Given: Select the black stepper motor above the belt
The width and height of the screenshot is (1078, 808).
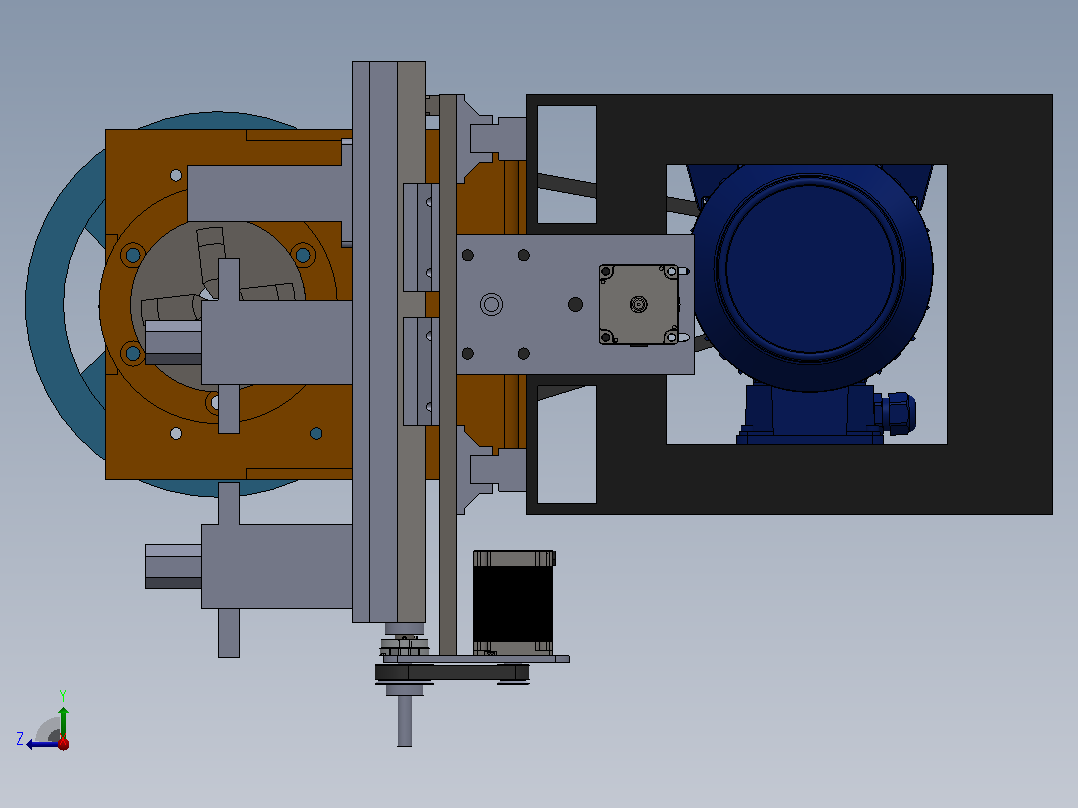Looking at the screenshot, I should tap(514, 602).
